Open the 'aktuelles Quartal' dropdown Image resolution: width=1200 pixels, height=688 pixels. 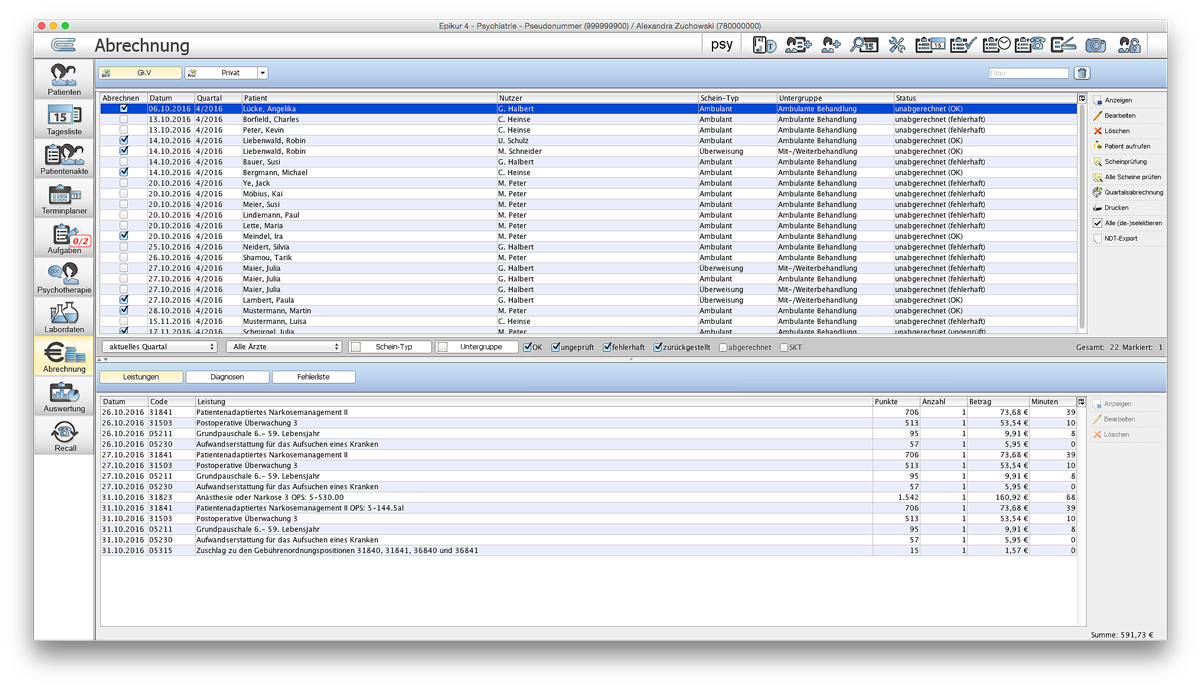160,347
